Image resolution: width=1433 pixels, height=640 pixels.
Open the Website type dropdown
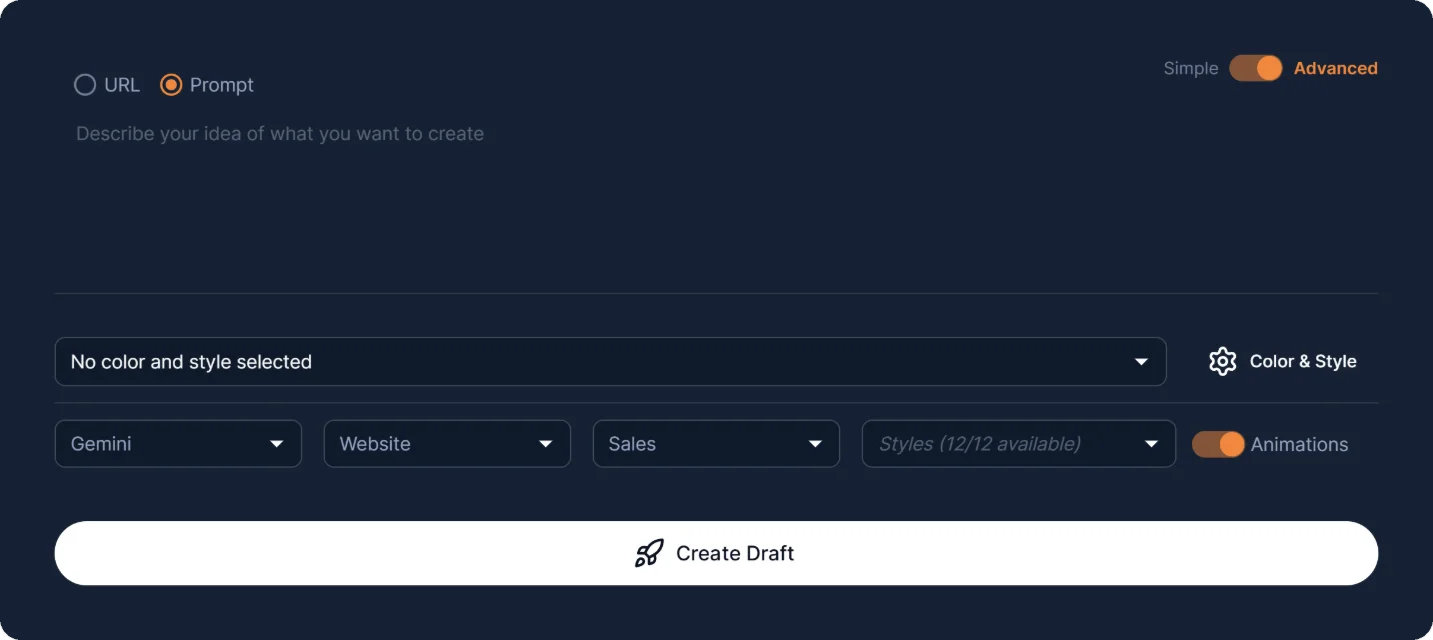(447, 444)
